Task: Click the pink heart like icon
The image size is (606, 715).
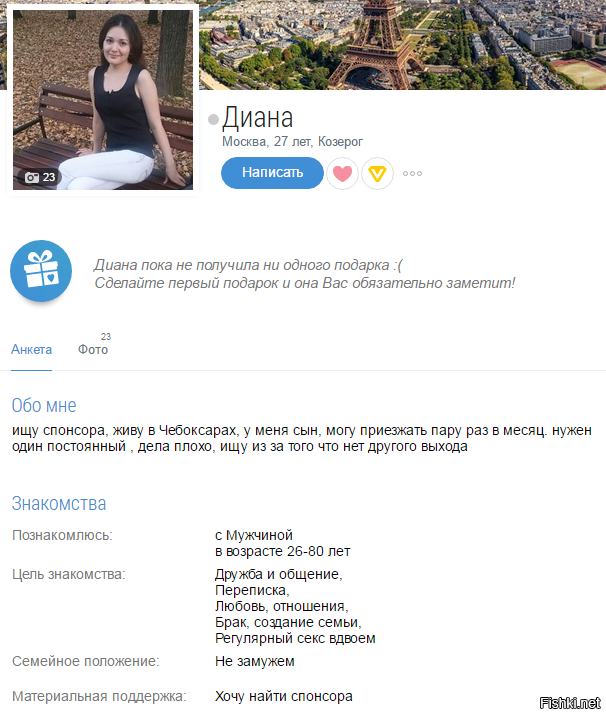Action: coord(342,173)
